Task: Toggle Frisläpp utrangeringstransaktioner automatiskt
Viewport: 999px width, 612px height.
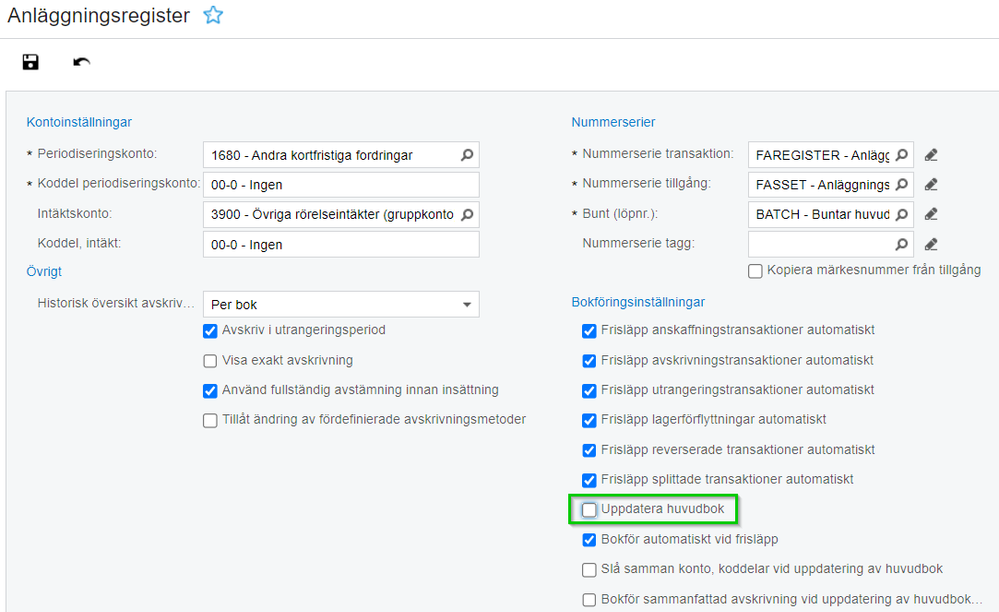Action: [589, 390]
